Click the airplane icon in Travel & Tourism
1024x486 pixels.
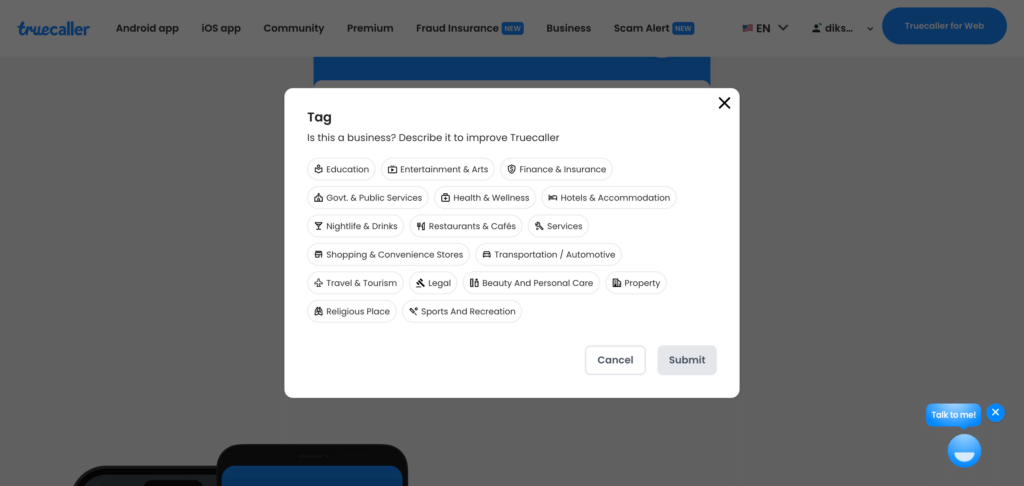click(x=319, y=283)
